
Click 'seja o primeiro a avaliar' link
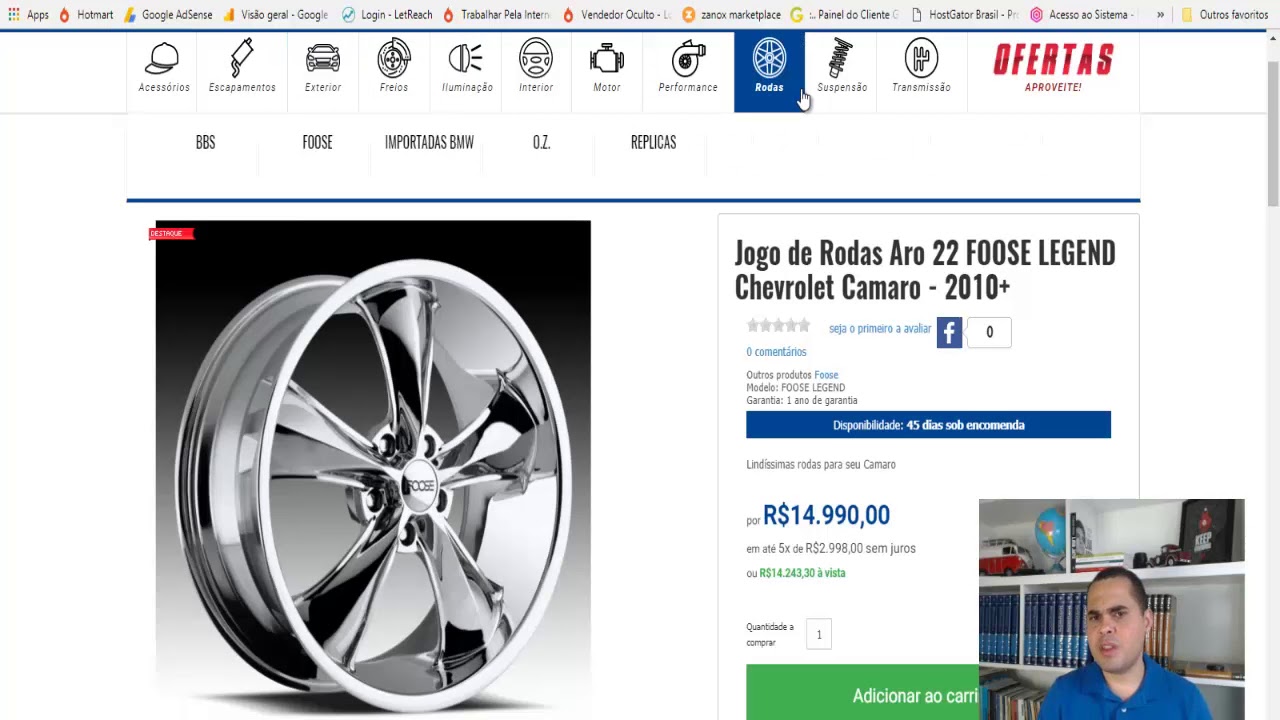point(880,328)
